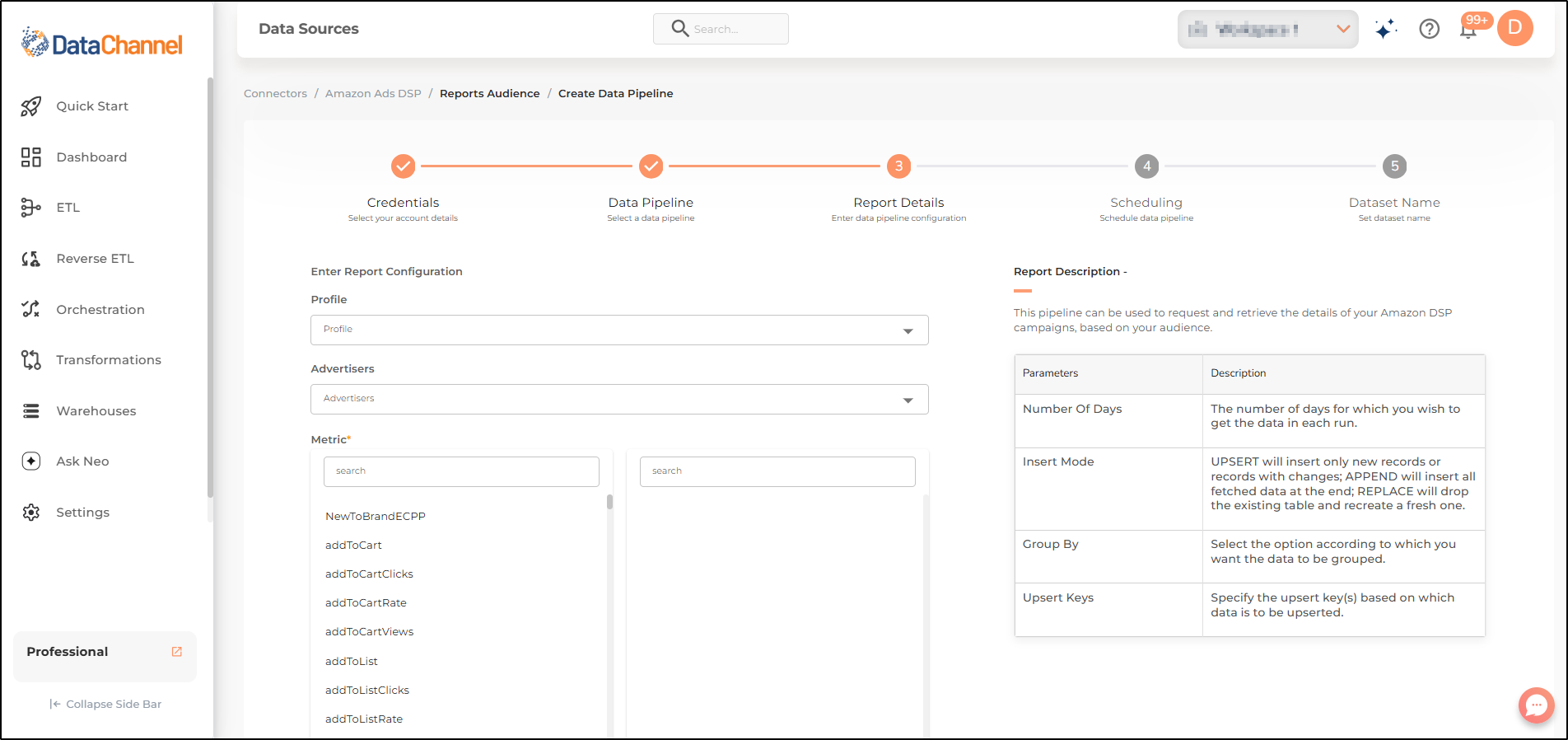Viewport: 1568px width, 740px height.
Task: Click the Orchestration icon
Action: coord(30,309)
